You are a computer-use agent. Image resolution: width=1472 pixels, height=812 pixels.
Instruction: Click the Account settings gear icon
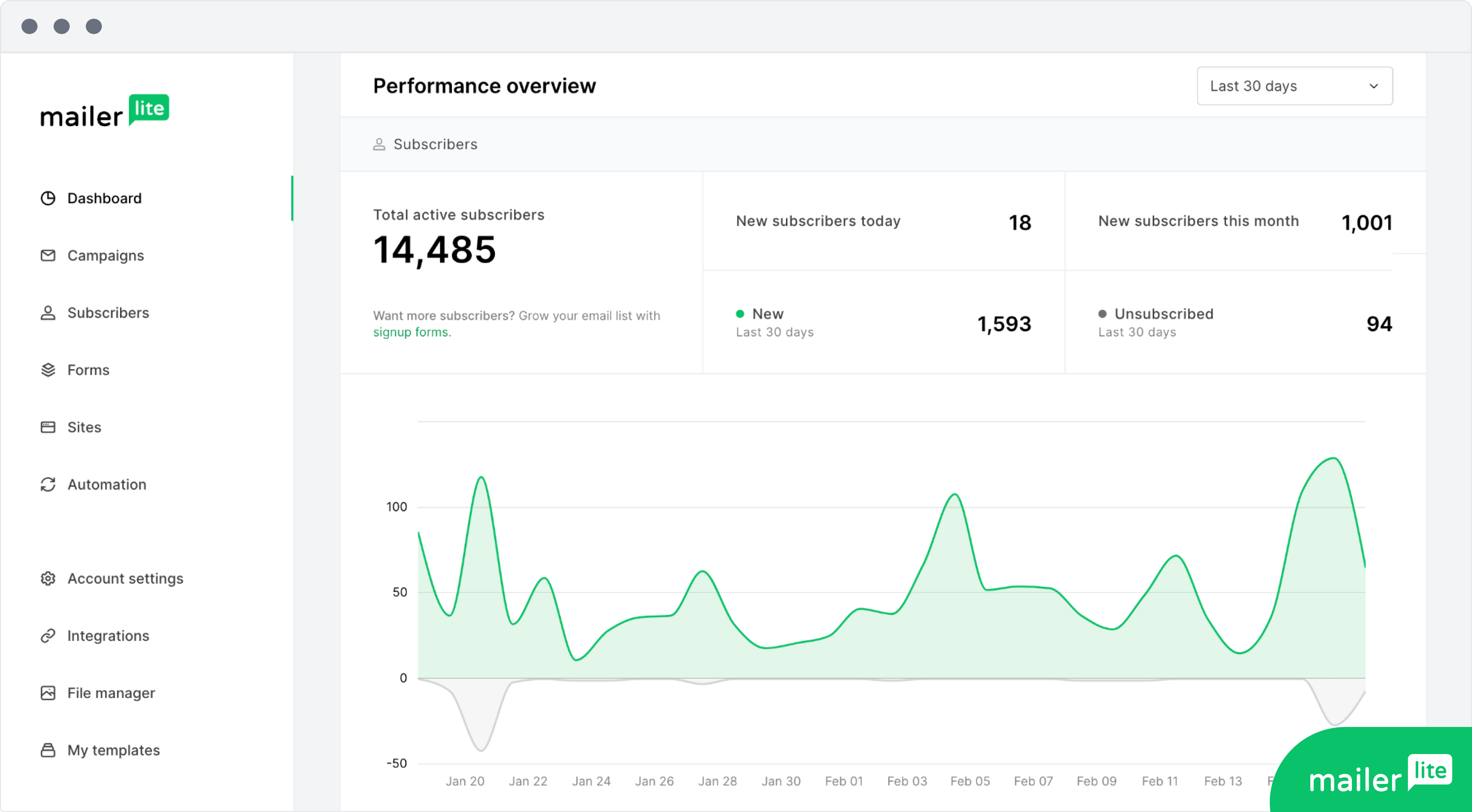point(49,578)
